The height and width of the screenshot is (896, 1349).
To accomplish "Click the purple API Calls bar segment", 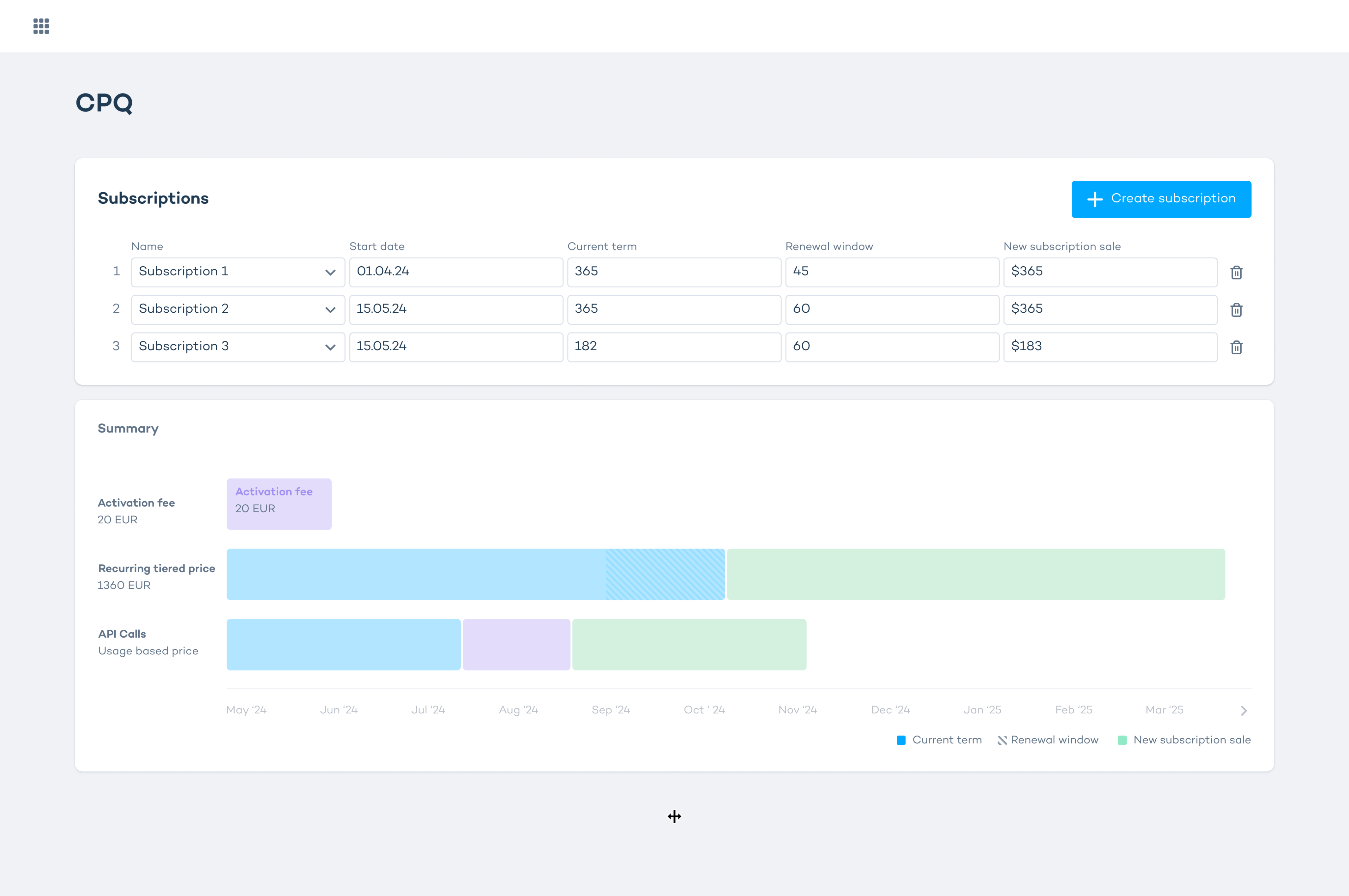I will (516, 645).
